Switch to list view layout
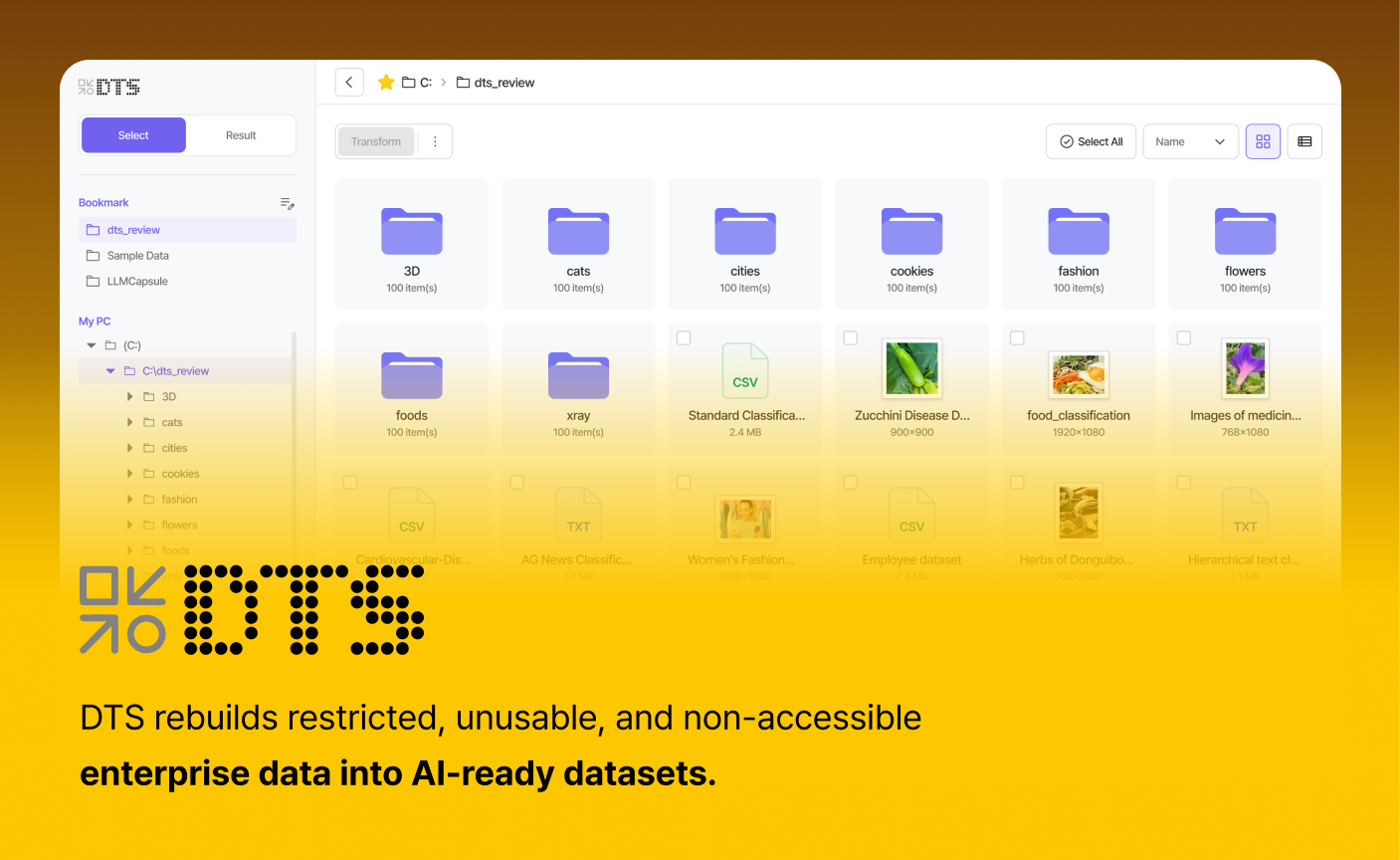1400x860 pixels. tap(1304, 141)
